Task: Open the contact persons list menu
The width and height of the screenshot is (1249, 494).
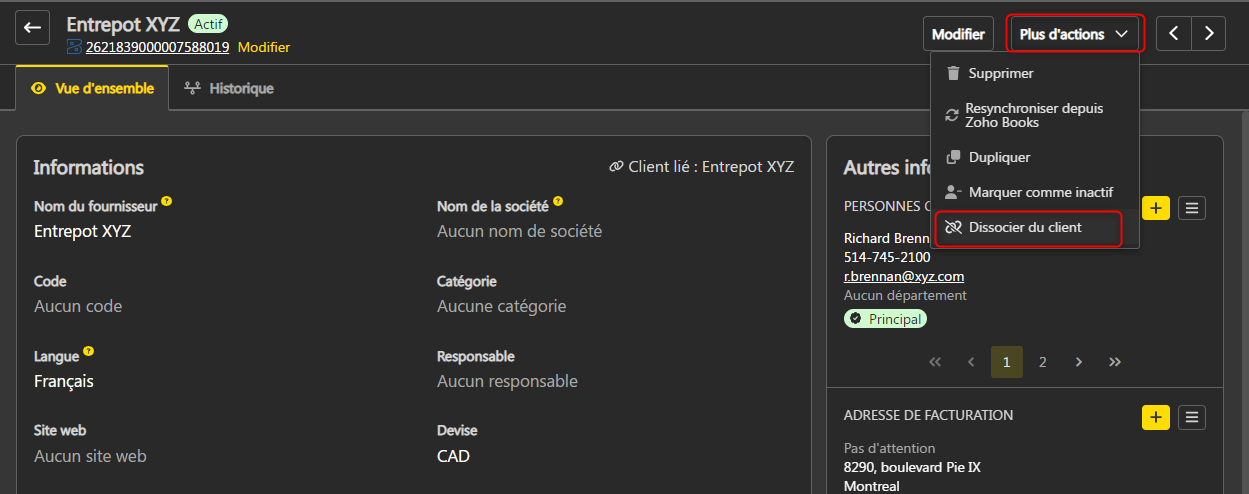Action: 1191,208
